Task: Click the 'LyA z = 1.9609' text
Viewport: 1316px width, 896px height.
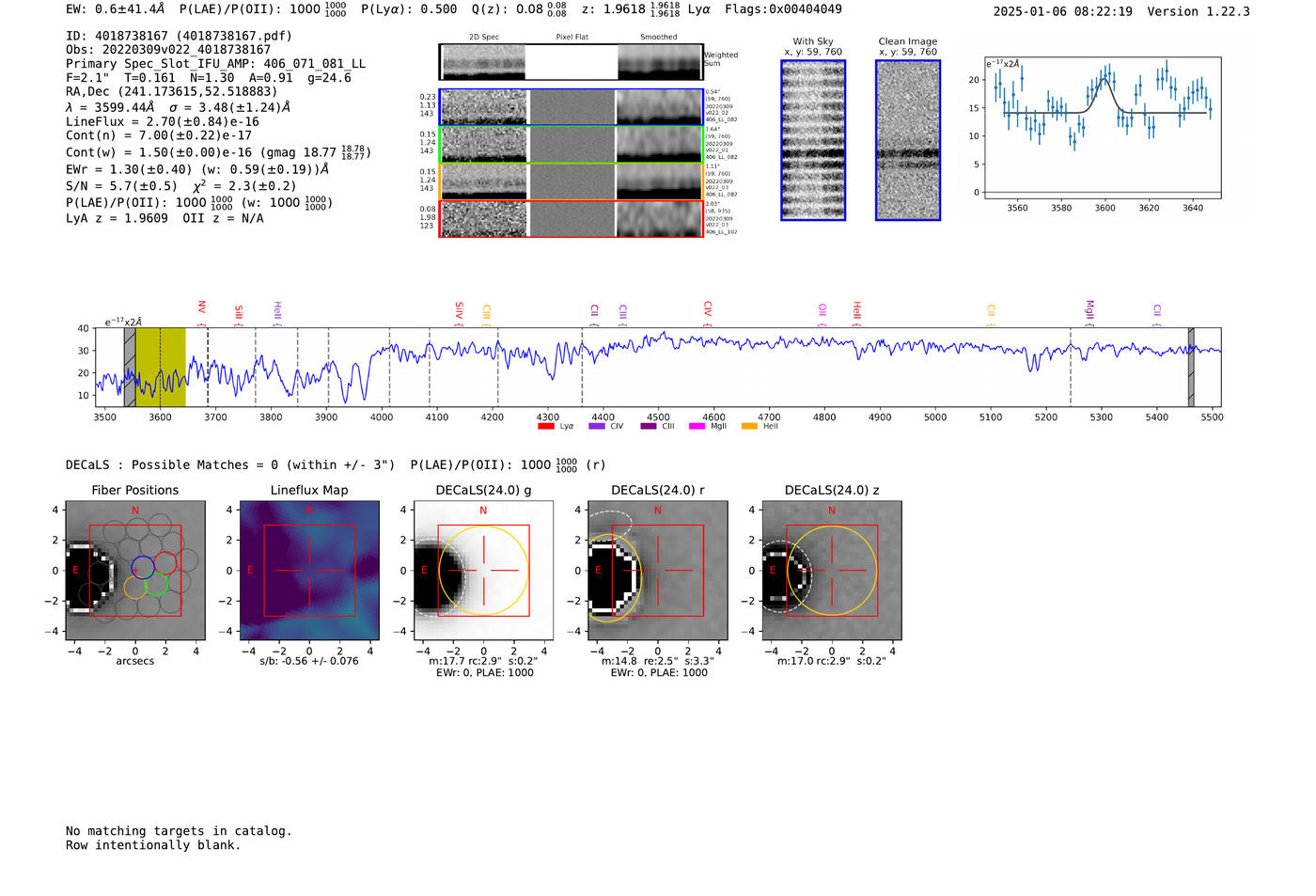Action: pyautogui.click(x=117, y=218)
